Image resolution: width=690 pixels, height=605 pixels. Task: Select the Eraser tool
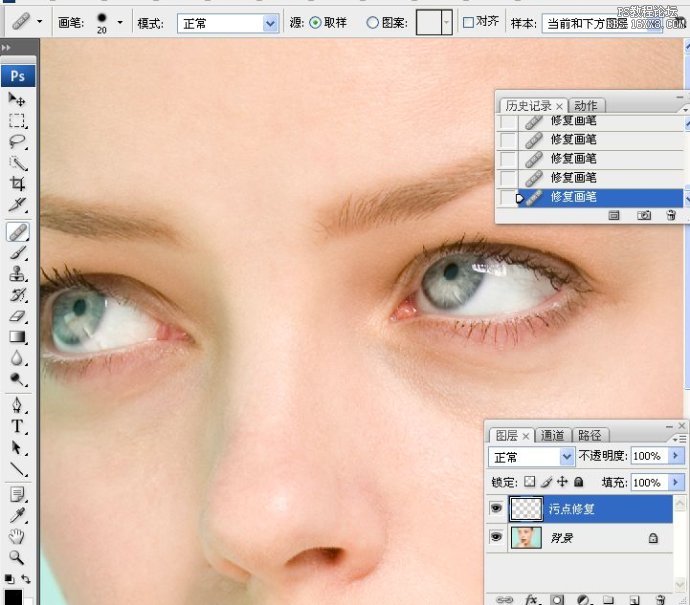coord(17,316)
